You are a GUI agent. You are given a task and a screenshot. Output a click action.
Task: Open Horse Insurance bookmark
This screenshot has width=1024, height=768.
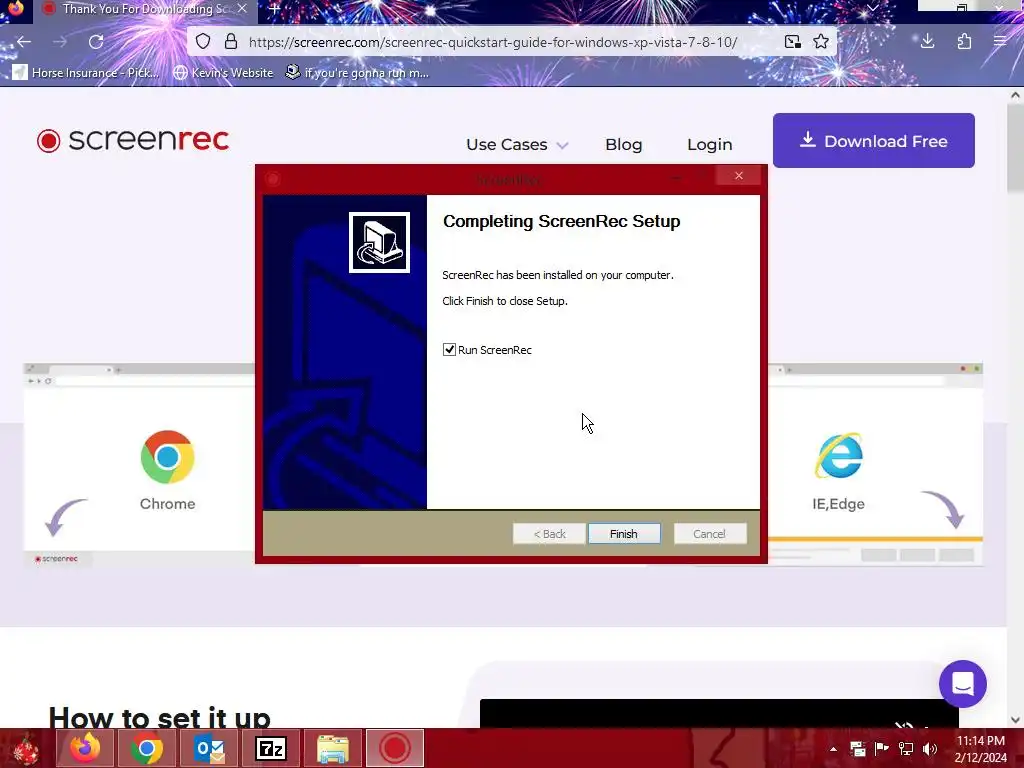(86, 72)
